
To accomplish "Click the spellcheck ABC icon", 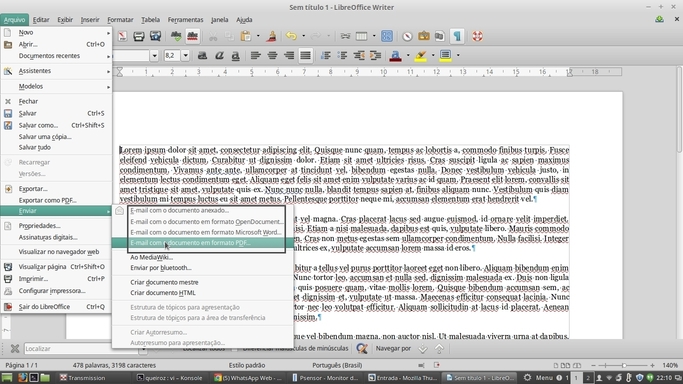I will coord(176,36).
